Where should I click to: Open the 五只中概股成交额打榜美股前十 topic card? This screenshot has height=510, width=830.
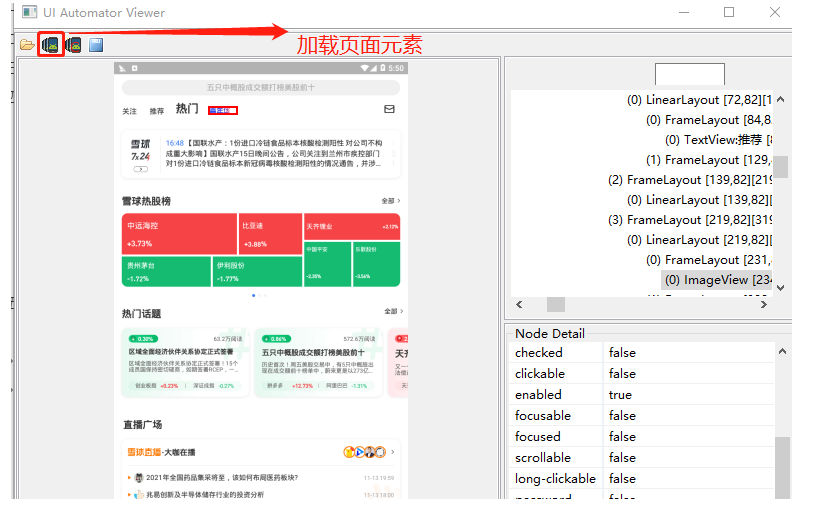(x=318, y=362)
